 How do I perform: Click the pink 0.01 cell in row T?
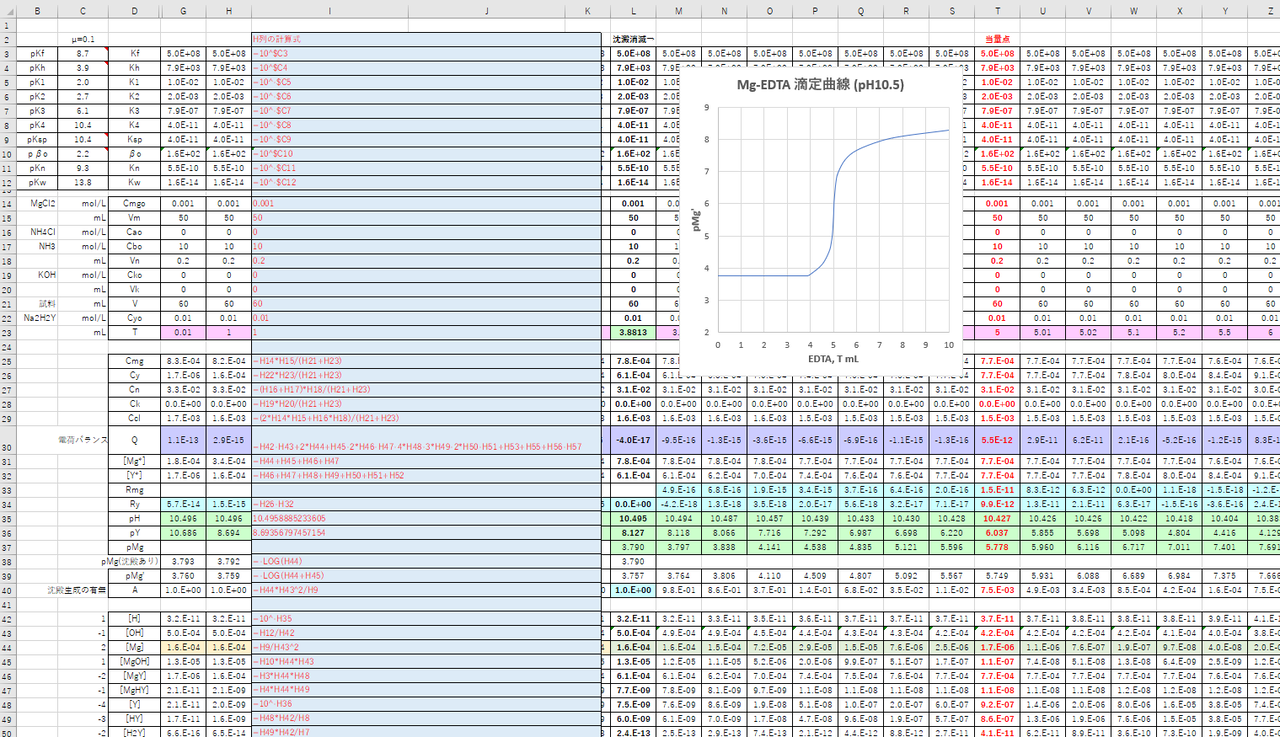click(x=183, y=332)
